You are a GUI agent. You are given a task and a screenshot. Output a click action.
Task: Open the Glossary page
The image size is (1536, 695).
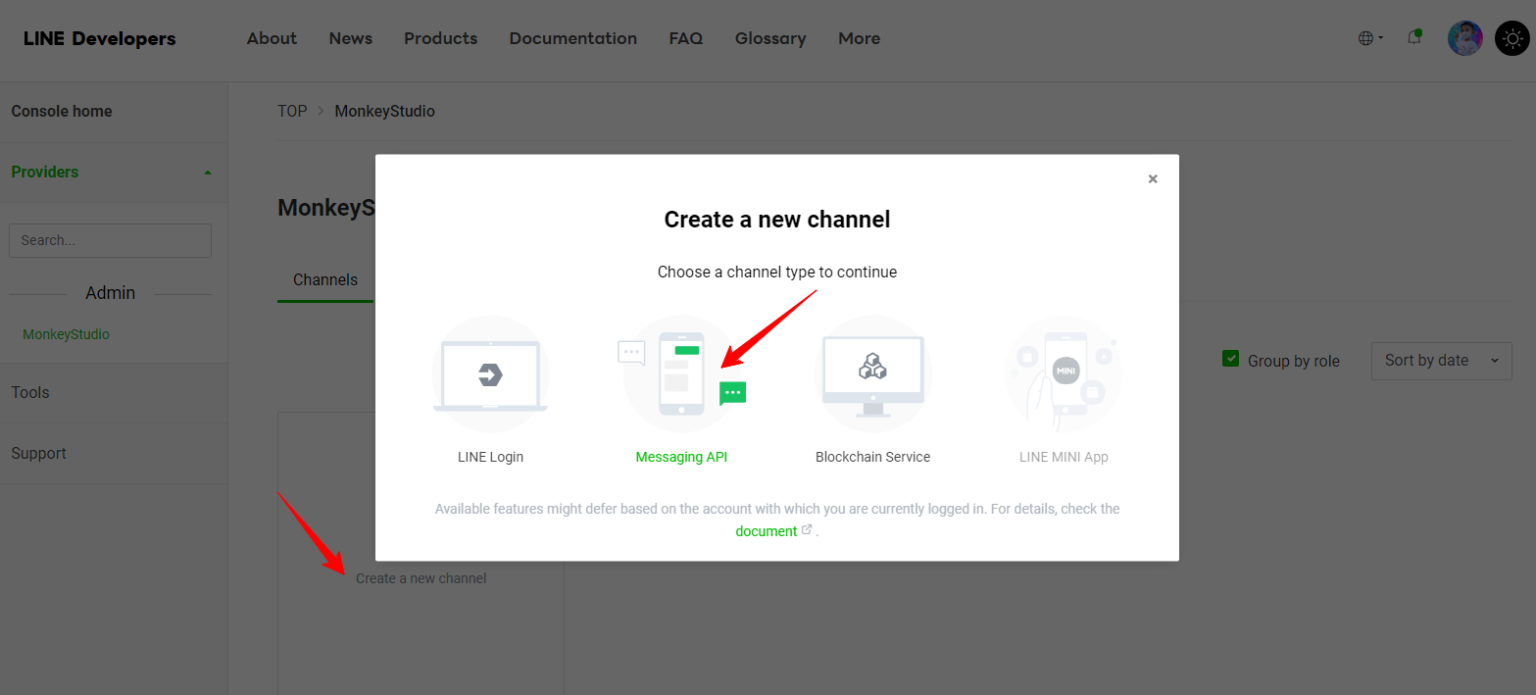tap(770, 38)
